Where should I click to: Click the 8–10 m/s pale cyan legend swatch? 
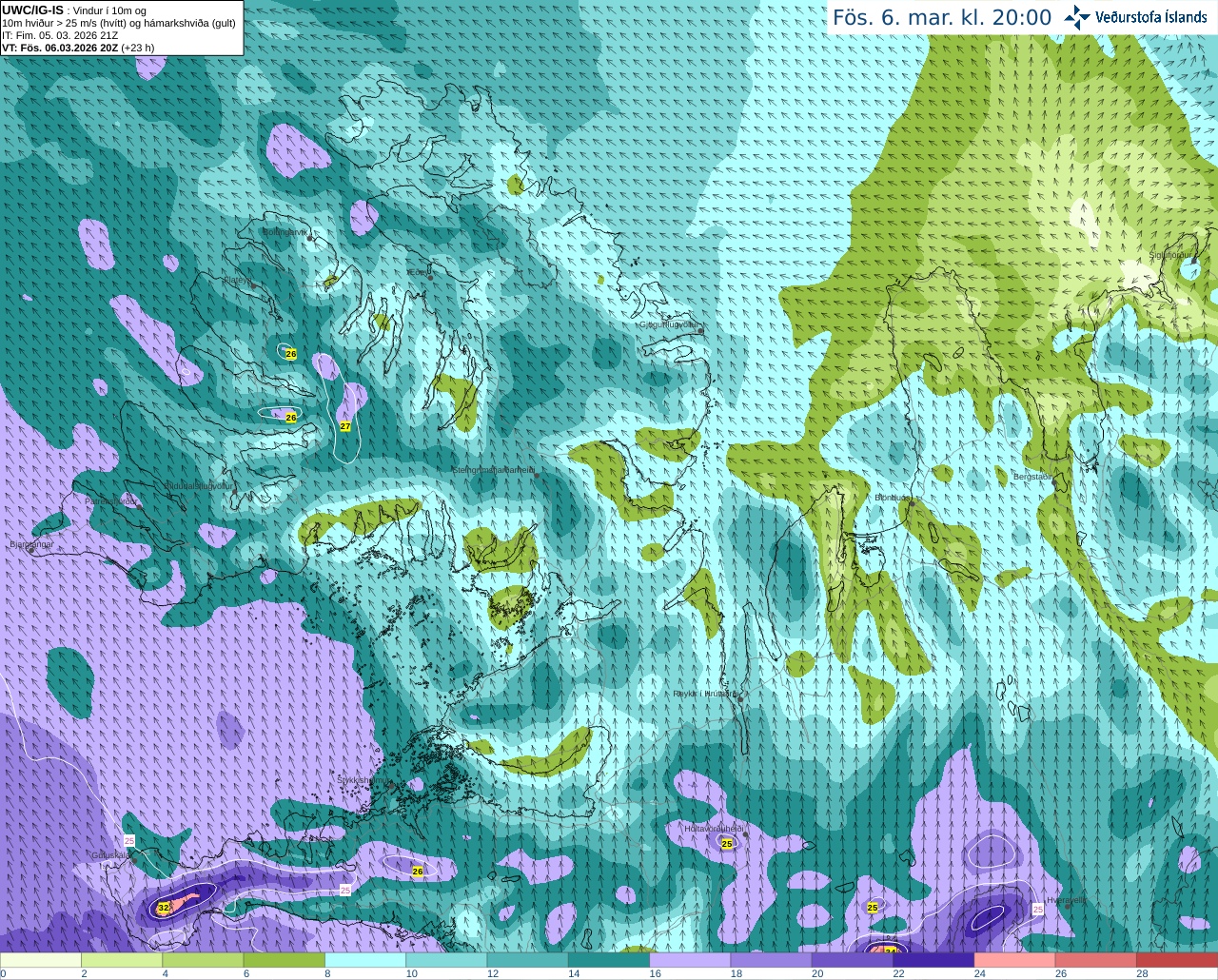pos(365,960)
